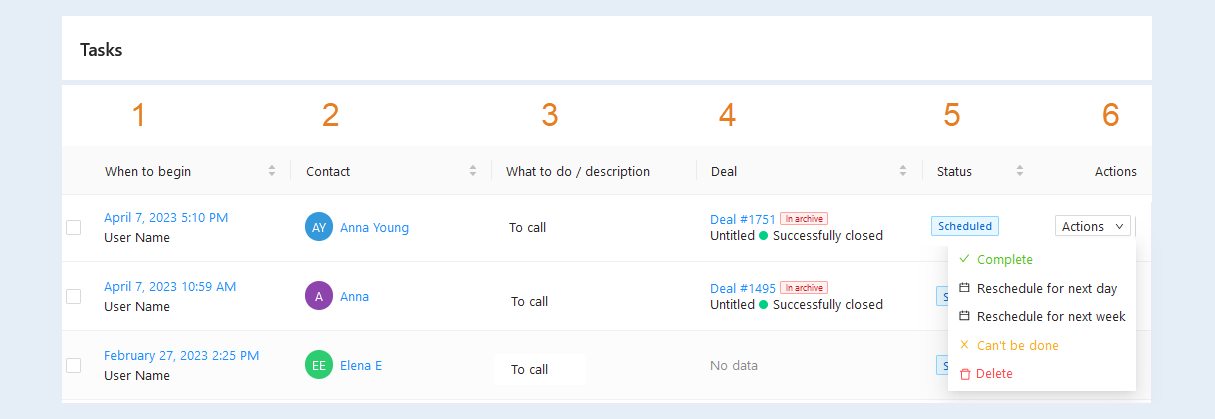Click the AY avatar for Anna Young
The image size is (1215, 419).
coord(319,227)
